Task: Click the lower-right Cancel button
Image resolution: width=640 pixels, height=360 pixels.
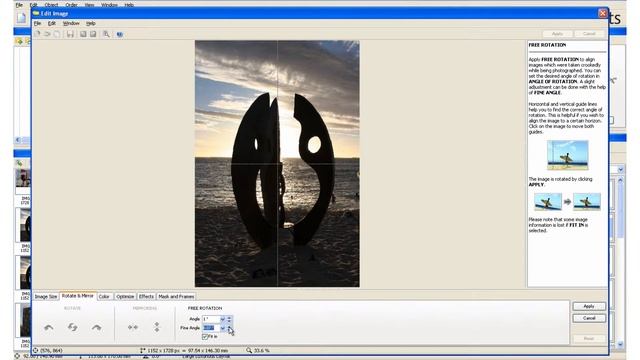Action: [589, 318]
